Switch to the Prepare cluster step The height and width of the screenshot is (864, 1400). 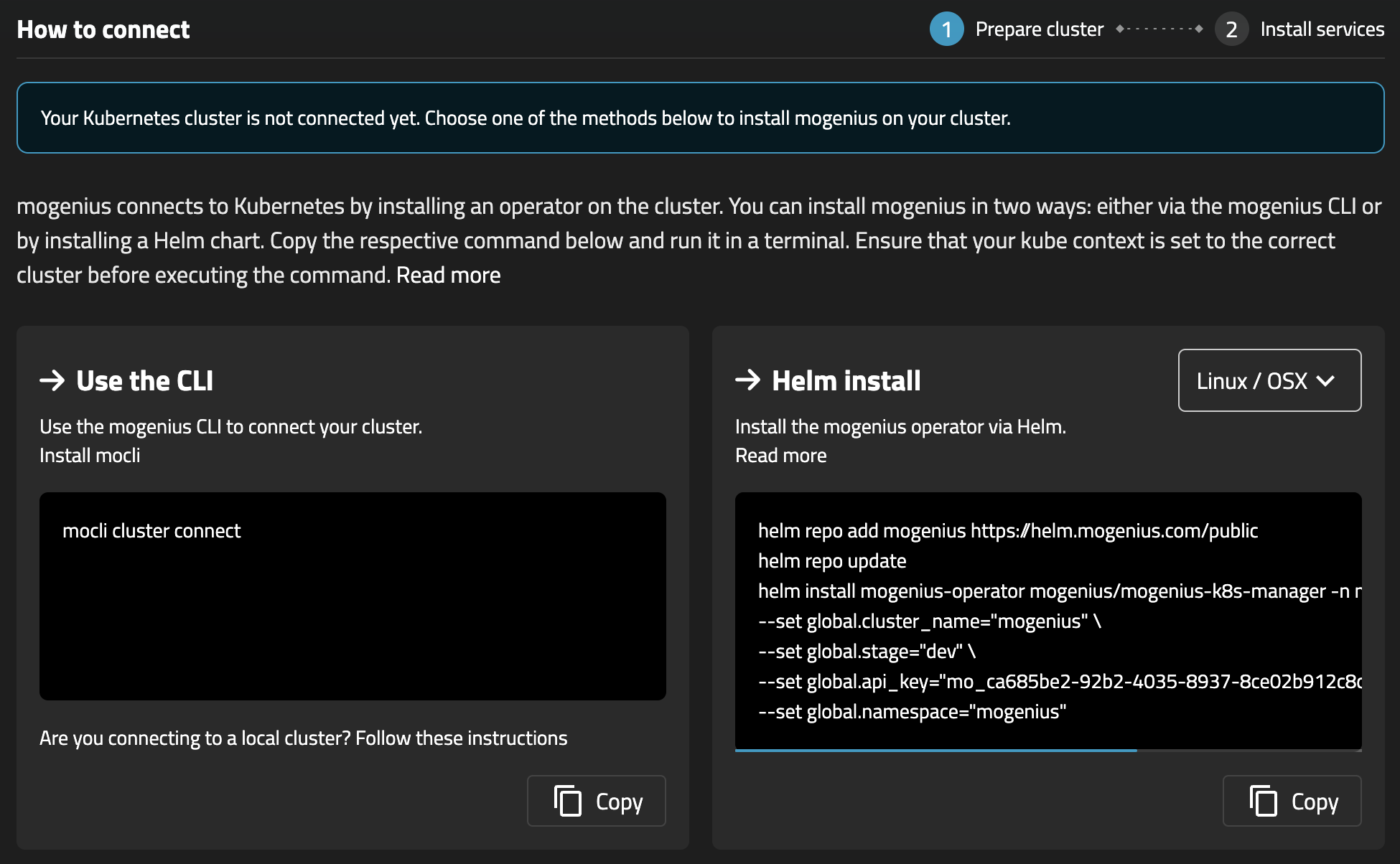click(1038, 29)
